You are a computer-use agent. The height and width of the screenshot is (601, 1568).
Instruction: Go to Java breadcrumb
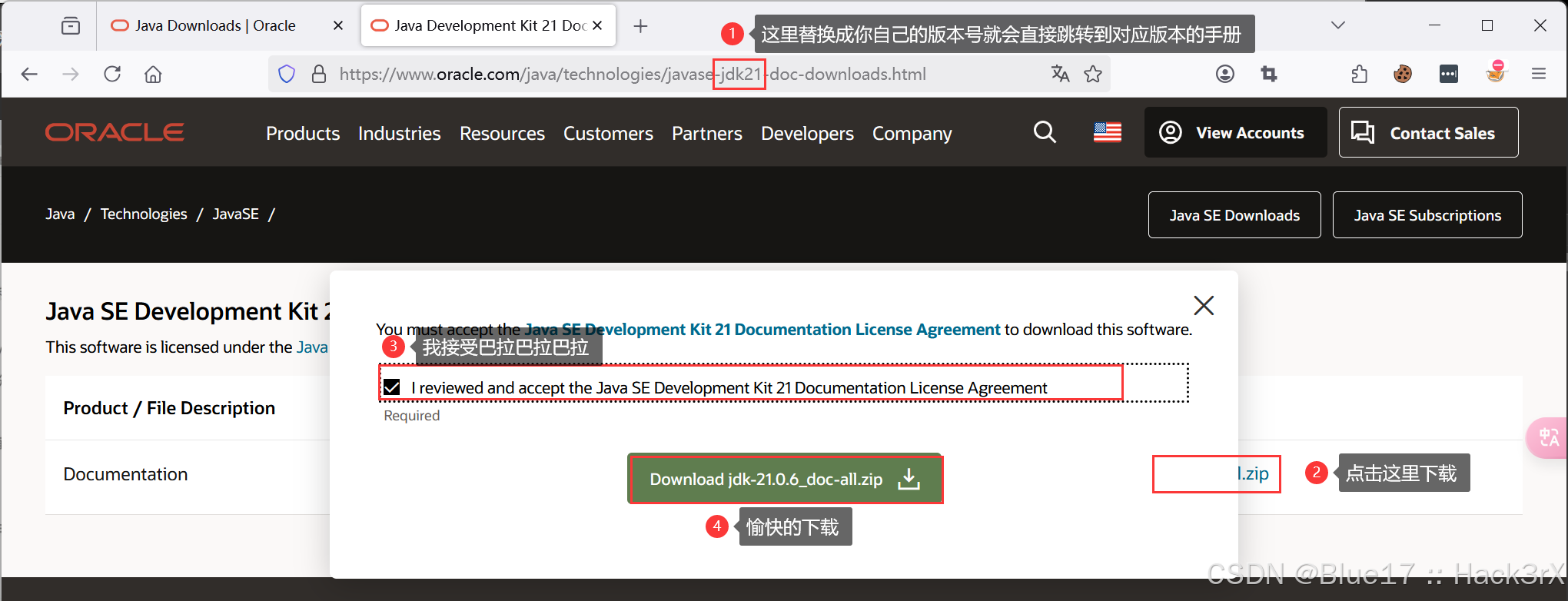(60, 214)
